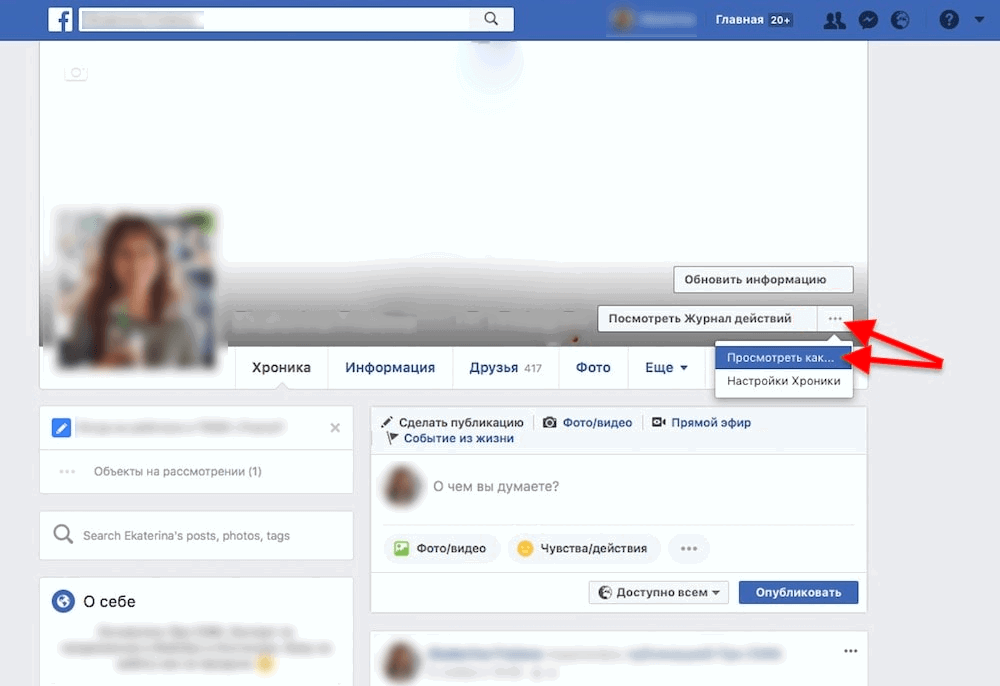
Task: Open the Еще dropdown on the profile tabs
Action: click(x=666, y=367)
